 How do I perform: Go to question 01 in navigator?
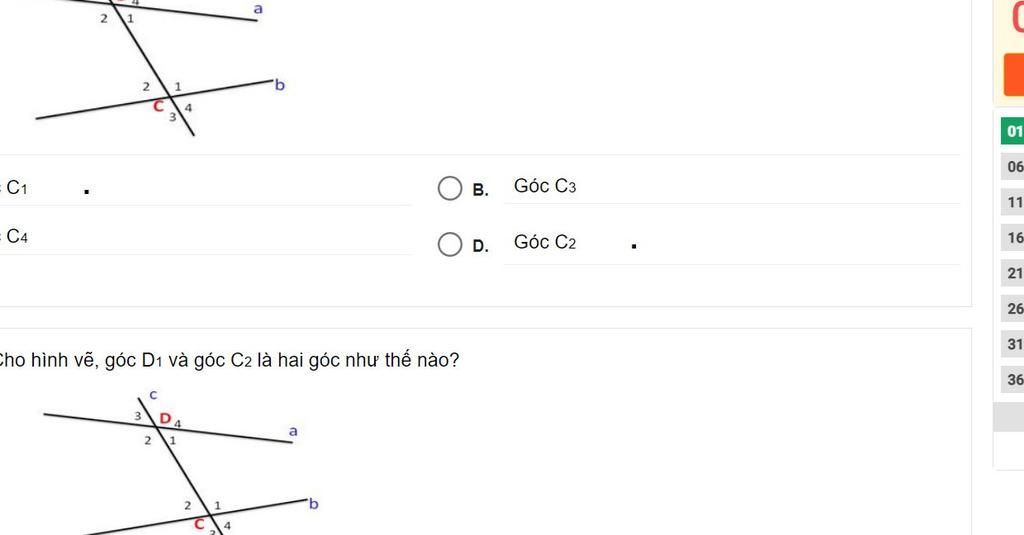(1013, 131)
